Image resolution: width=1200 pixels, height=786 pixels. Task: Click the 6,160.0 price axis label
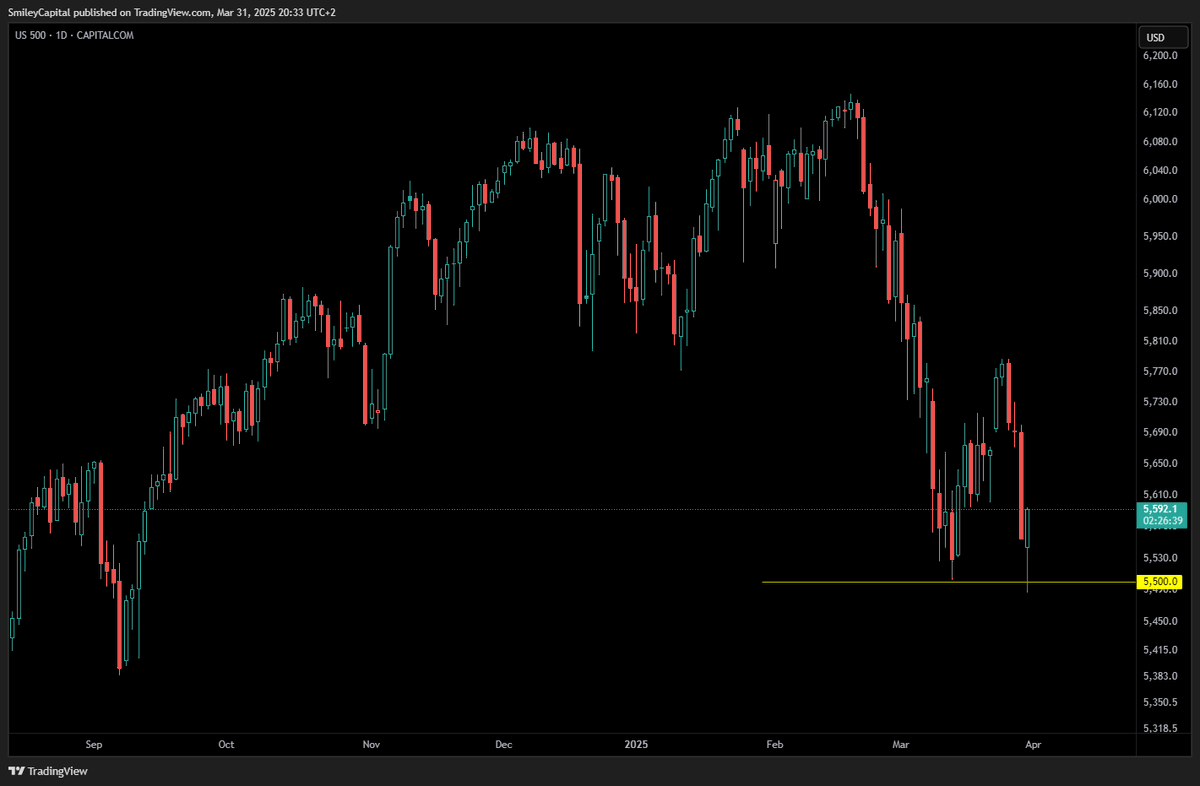[1160, 84]
